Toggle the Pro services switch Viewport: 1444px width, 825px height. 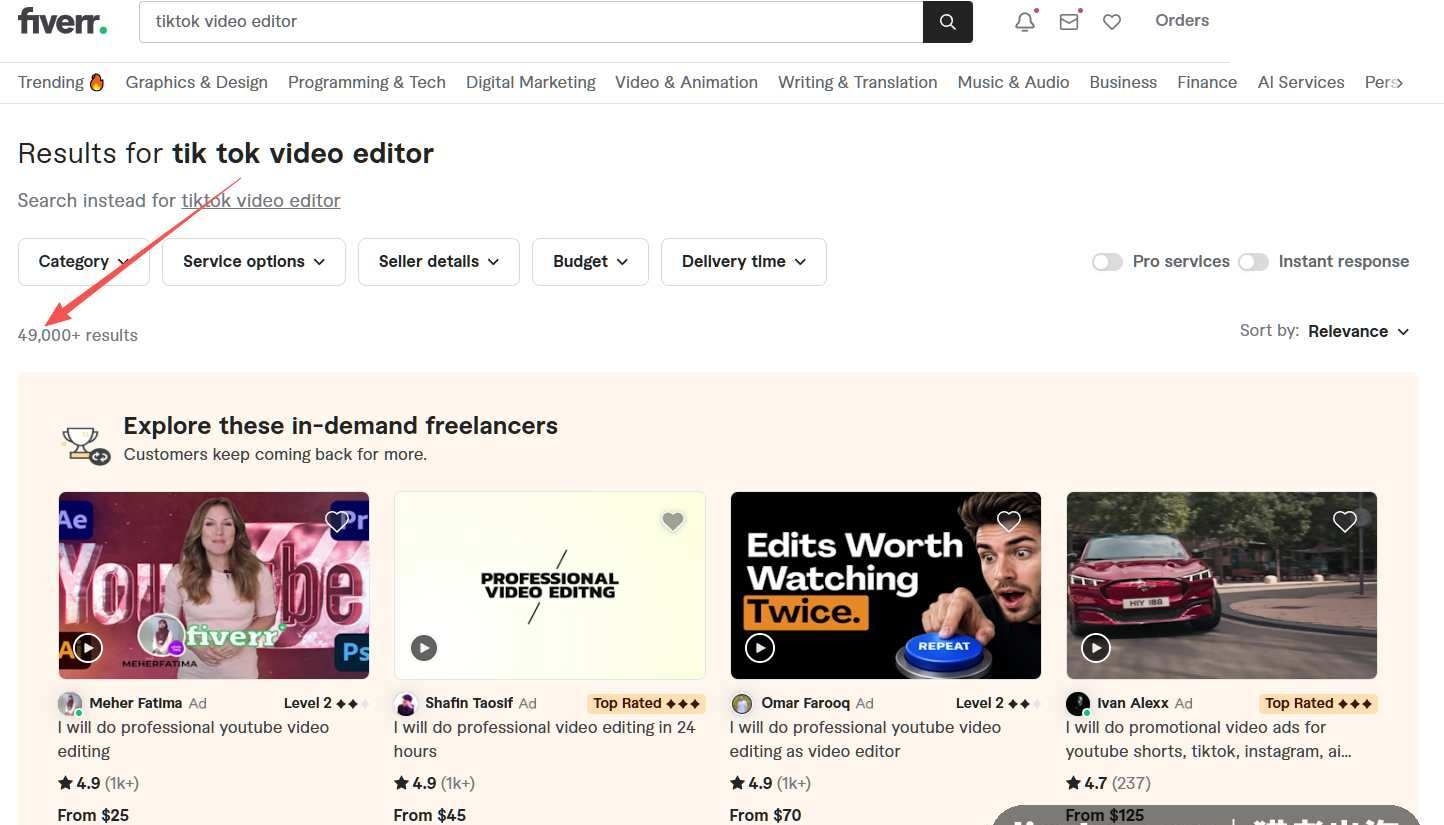tap(1107, 262)
